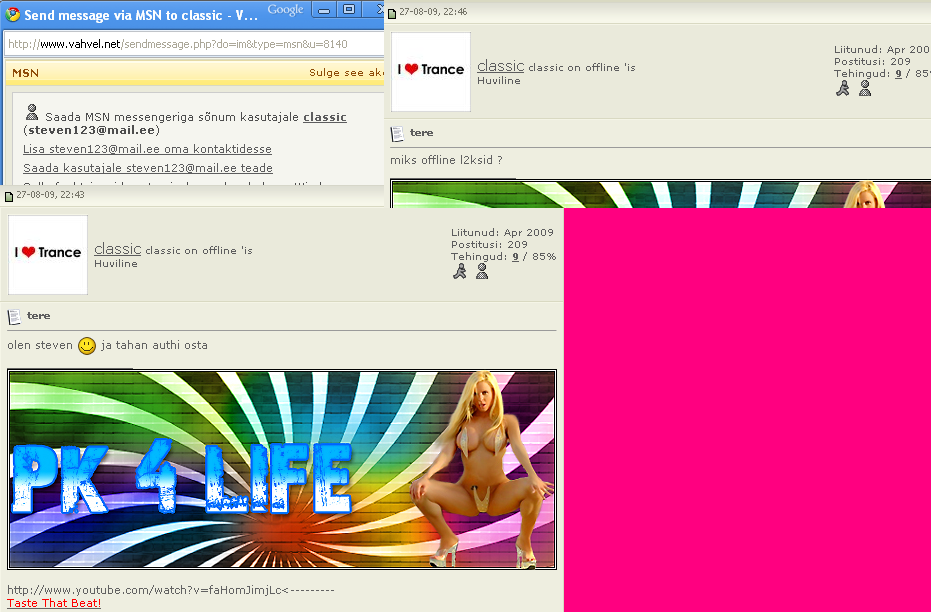Click the document icon beside 'tere' in the 22:46 post

pos(398,133)
